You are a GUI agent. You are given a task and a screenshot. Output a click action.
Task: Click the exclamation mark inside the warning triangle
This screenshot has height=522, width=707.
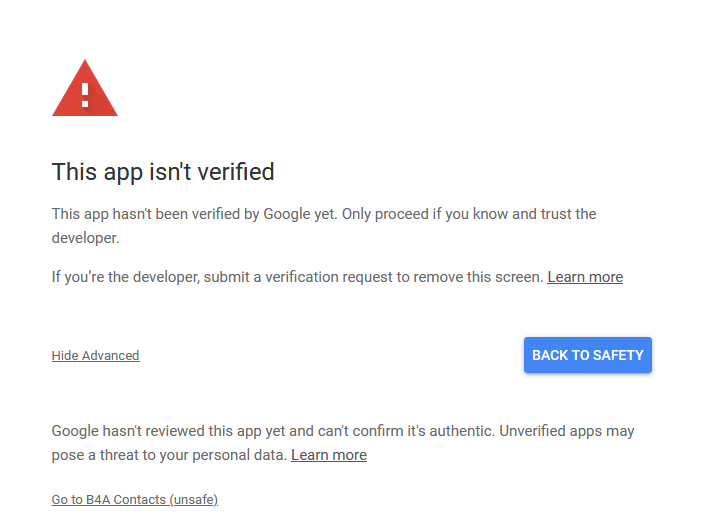click(x=85, y=94)
